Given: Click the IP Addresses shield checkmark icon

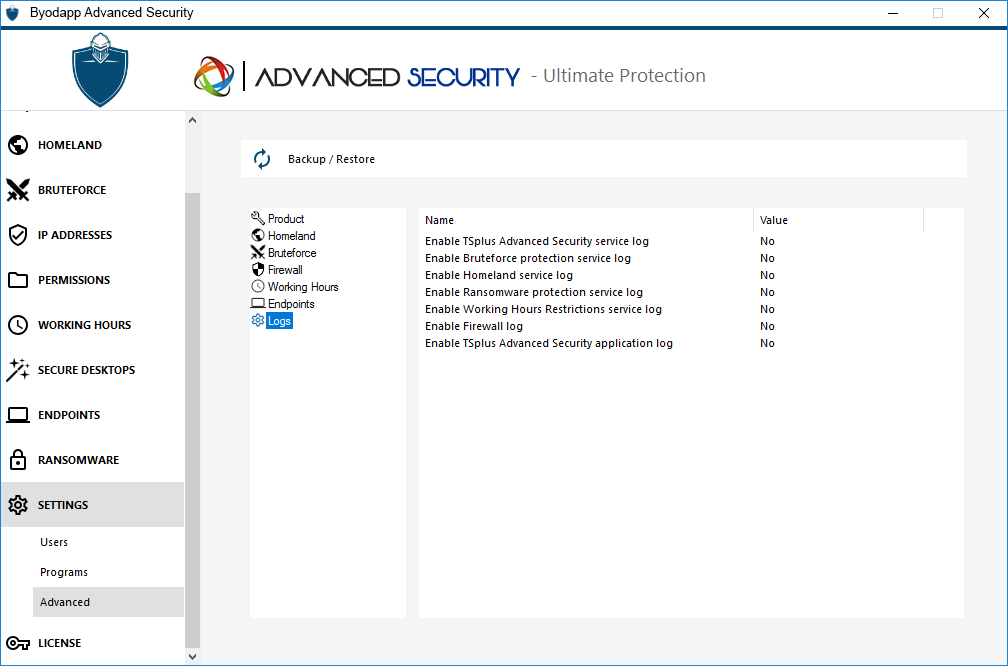Looking at the screenshot, I should click(18, 235).
